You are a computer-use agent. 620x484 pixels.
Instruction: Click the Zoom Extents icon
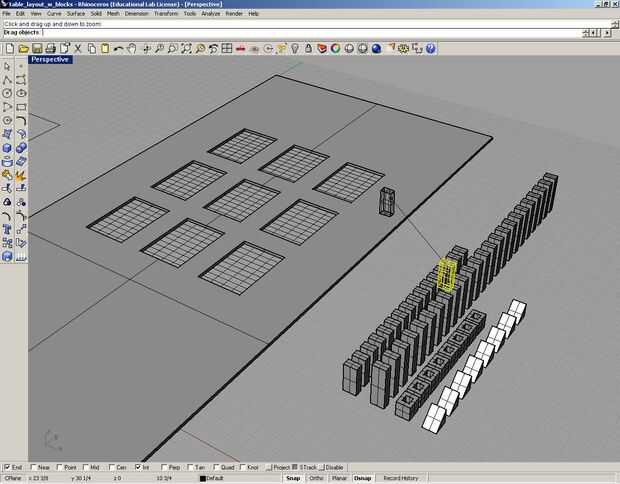pos(186,49)
